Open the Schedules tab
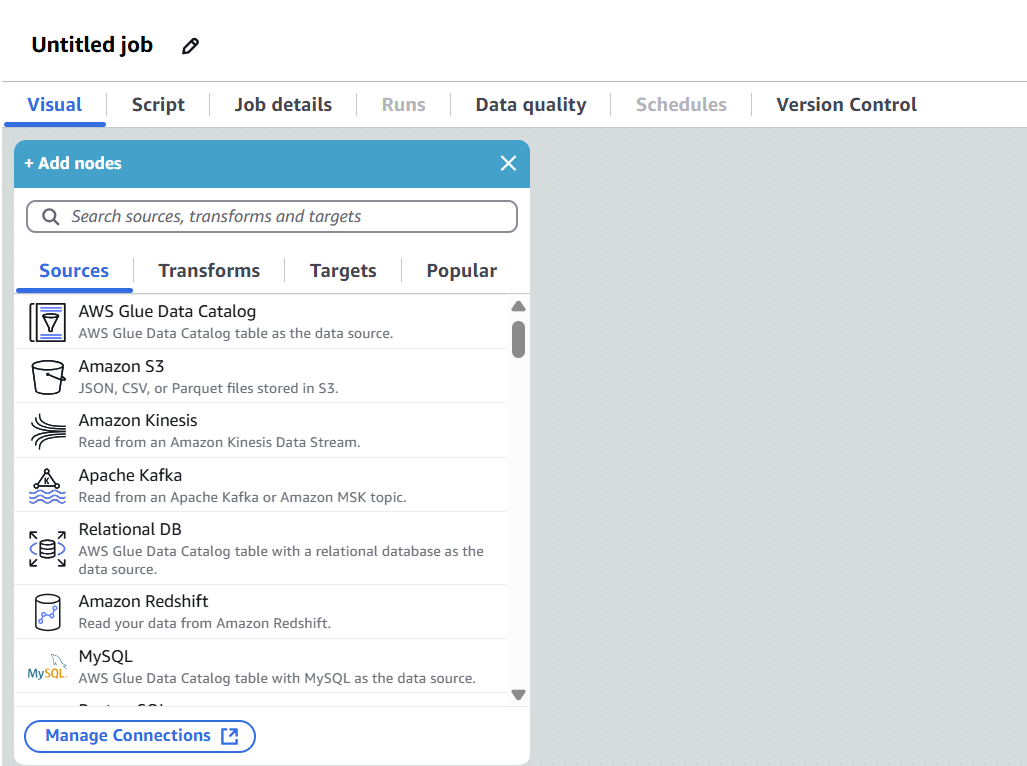1027x766 pixels. [x=681, y=105]
